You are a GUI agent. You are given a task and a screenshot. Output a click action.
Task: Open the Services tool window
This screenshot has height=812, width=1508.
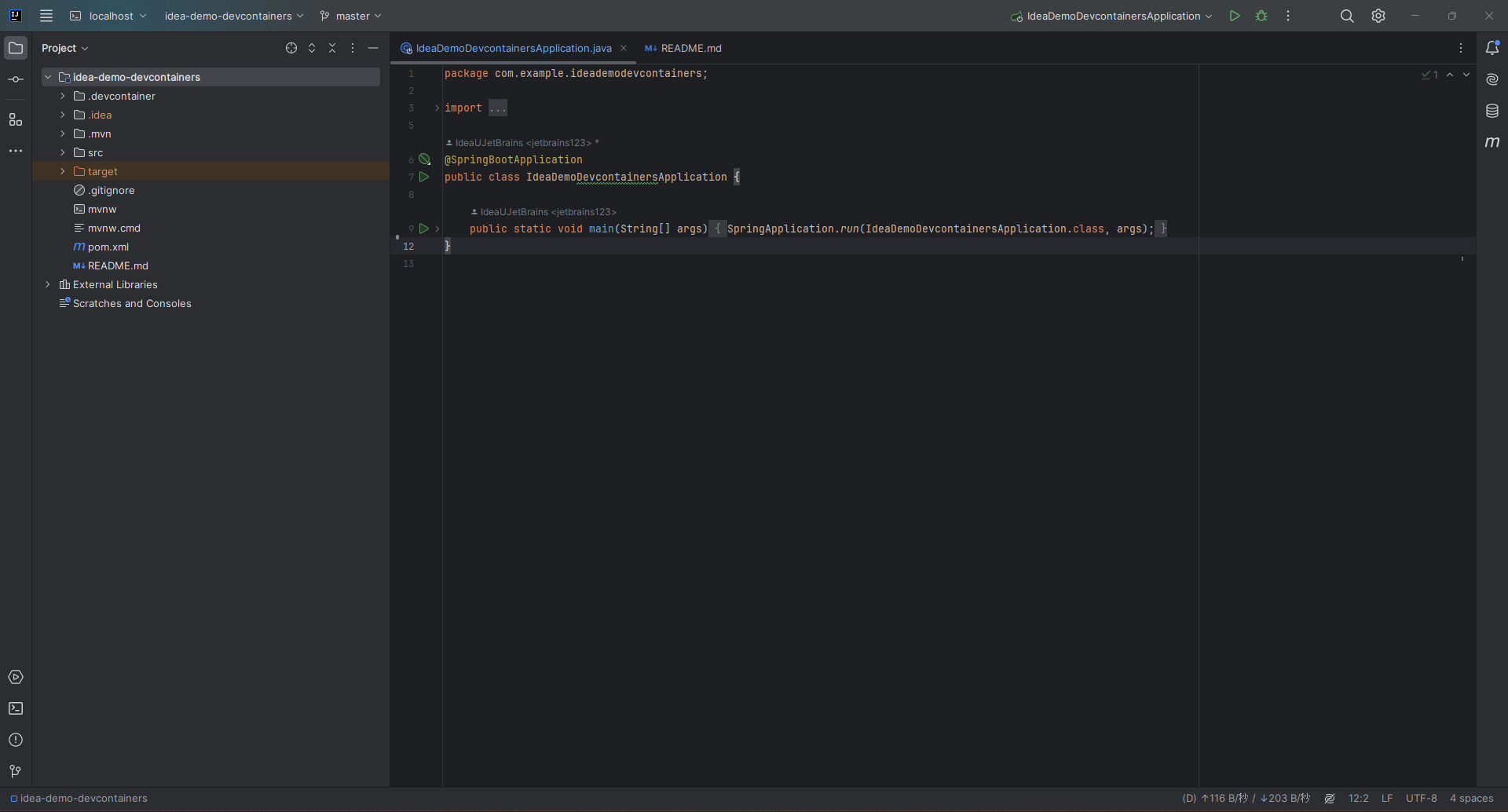point(16,677)
